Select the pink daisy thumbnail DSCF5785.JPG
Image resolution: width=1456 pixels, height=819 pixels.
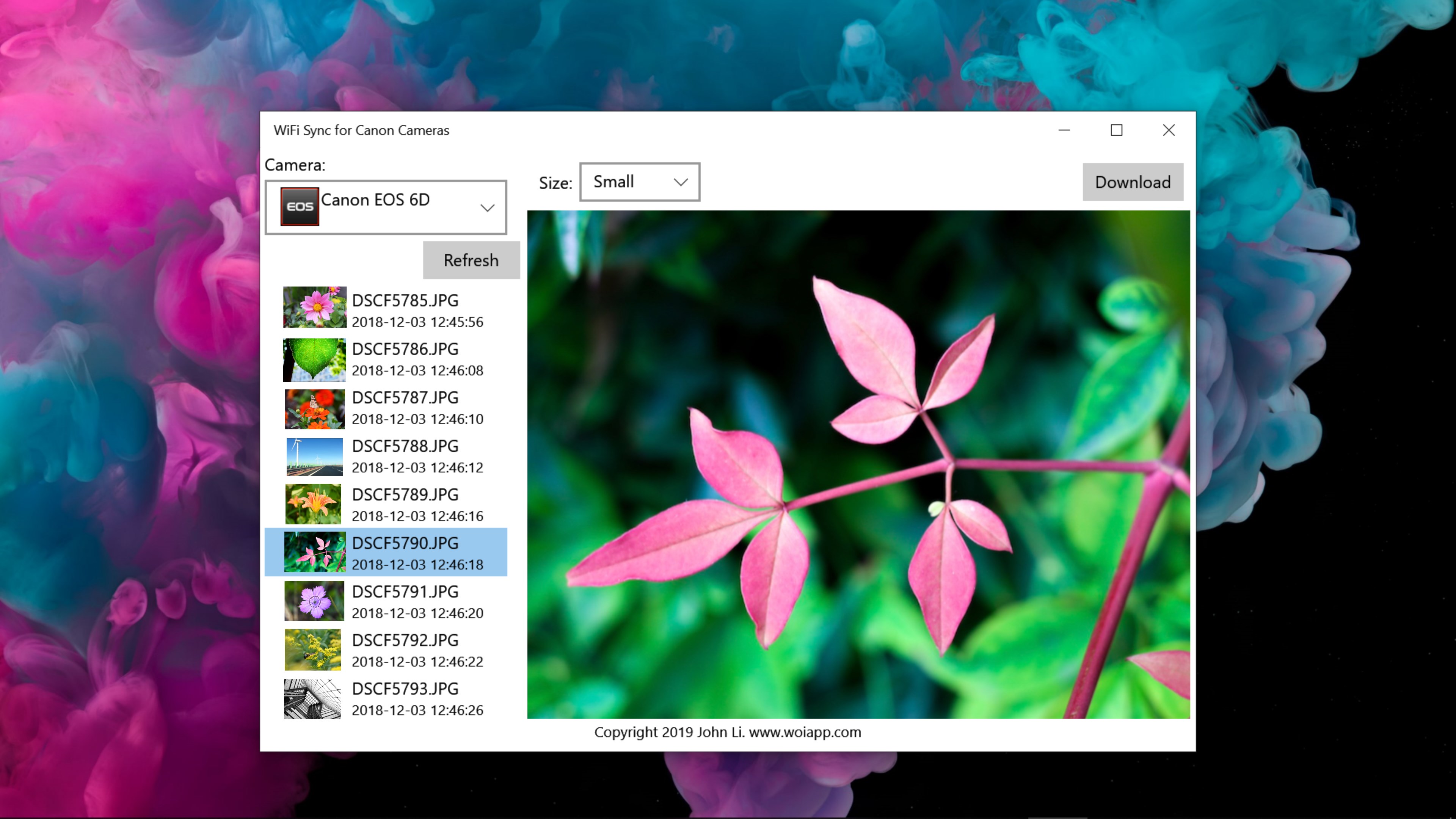(314, 307)
